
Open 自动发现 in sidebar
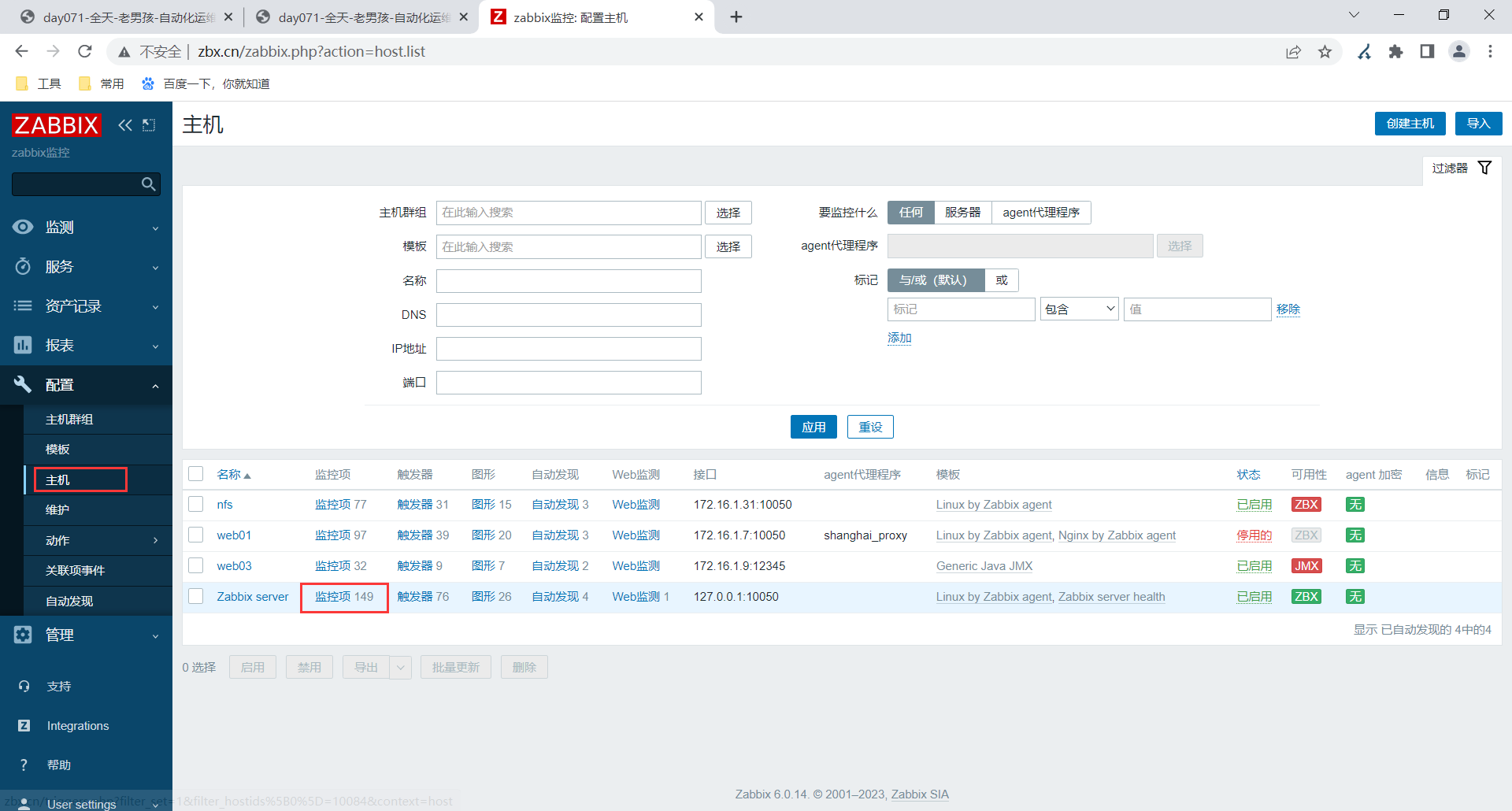(98, 602)
